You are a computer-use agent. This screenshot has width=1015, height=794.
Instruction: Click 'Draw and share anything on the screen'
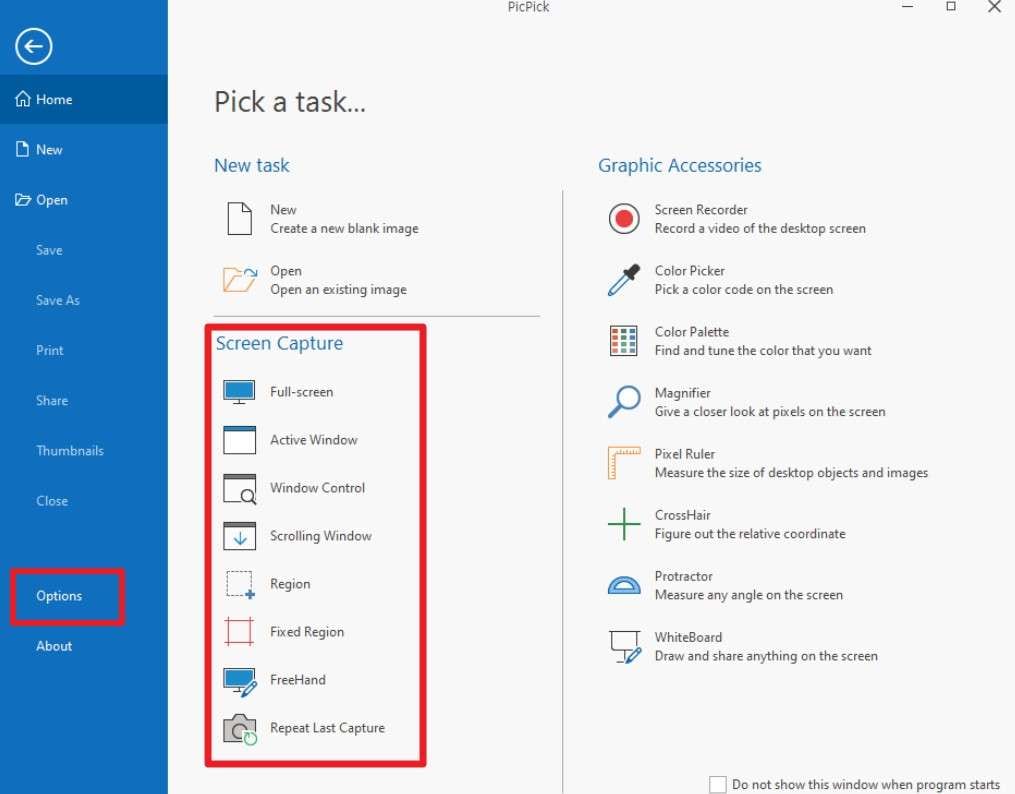(x=766, y=656)
